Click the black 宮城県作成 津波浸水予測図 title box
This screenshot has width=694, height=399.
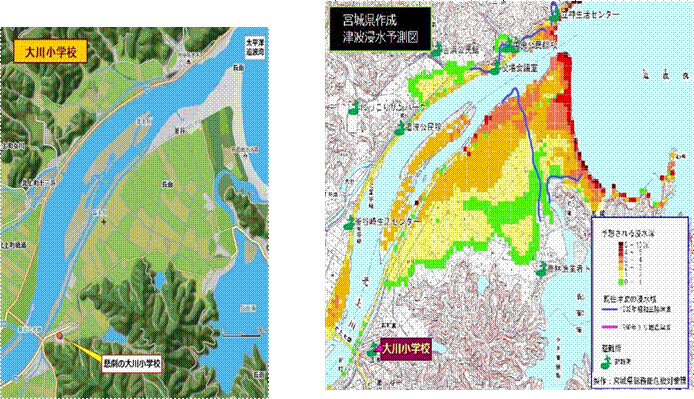[381, 28]
